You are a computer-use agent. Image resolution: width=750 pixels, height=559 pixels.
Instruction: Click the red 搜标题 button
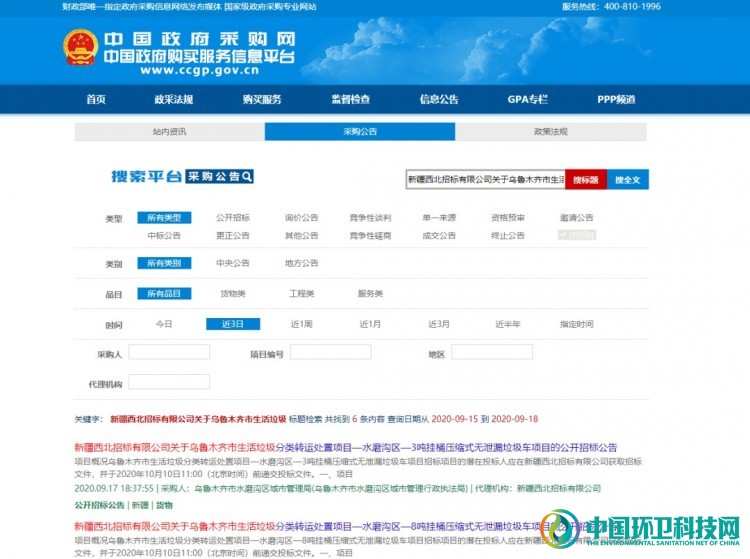pos(586,180)
